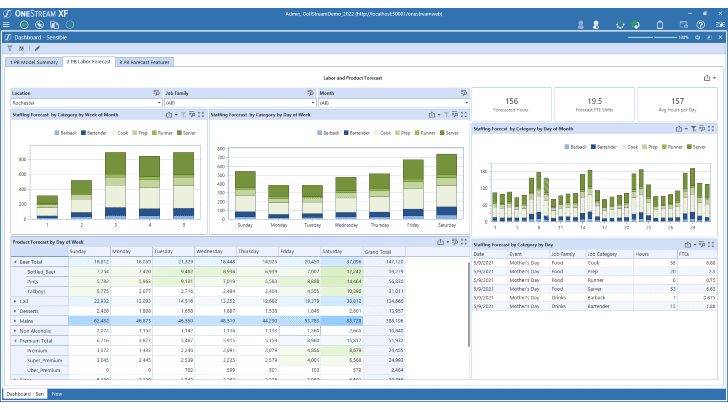The height and width of the screenshot is (410, 728).
Task: Click the filter funnel icon in dashboard toolbar
Action: [9, 47]
